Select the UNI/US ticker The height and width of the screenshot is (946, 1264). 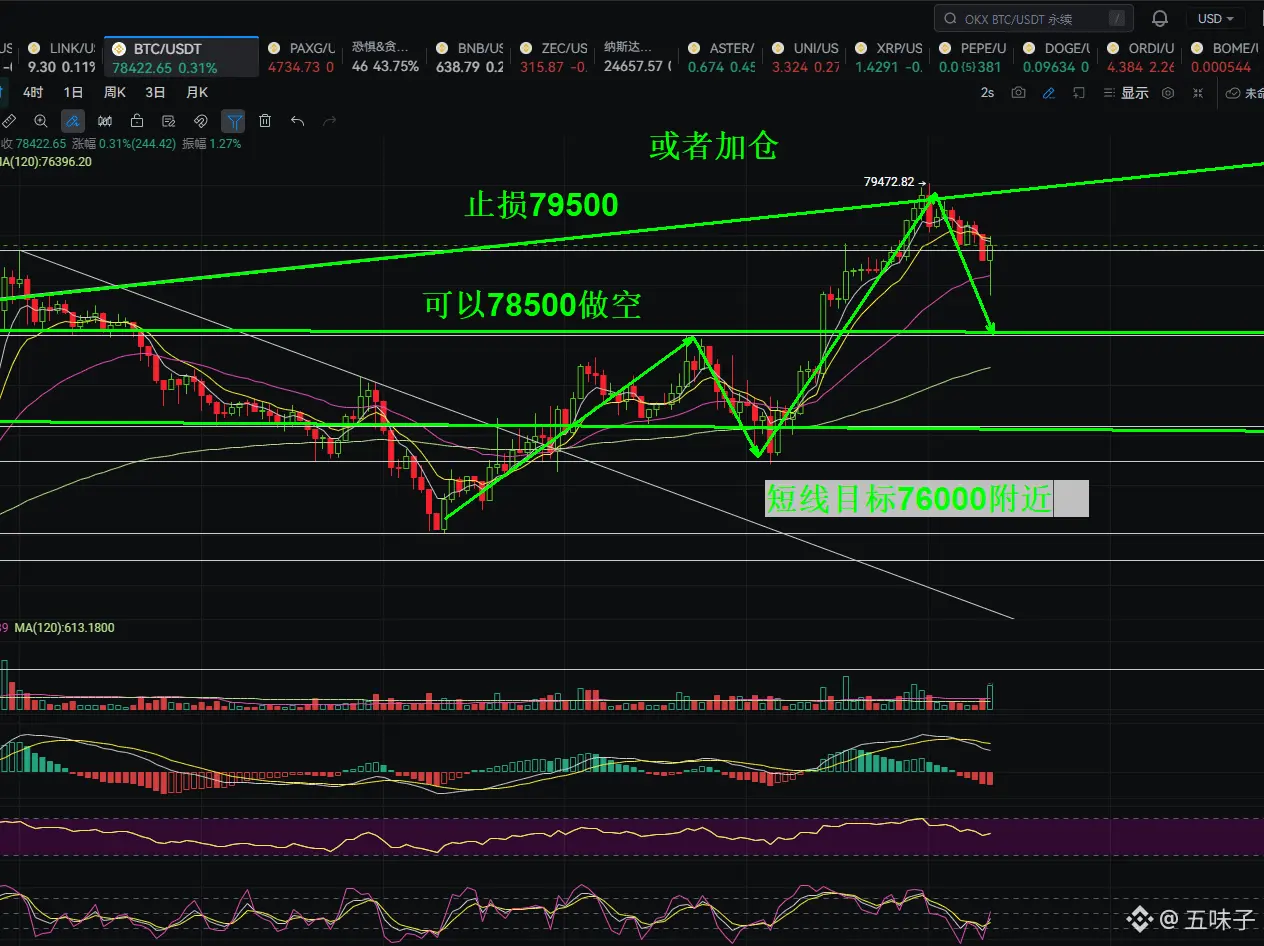(x=805, y=57)
